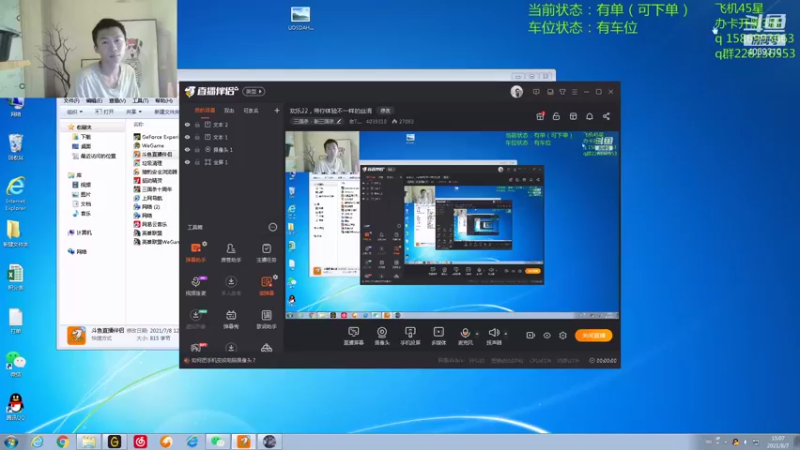Open settings gear in the bottom bar
This screenshot has width=800, height=450.
pos(563,335)
